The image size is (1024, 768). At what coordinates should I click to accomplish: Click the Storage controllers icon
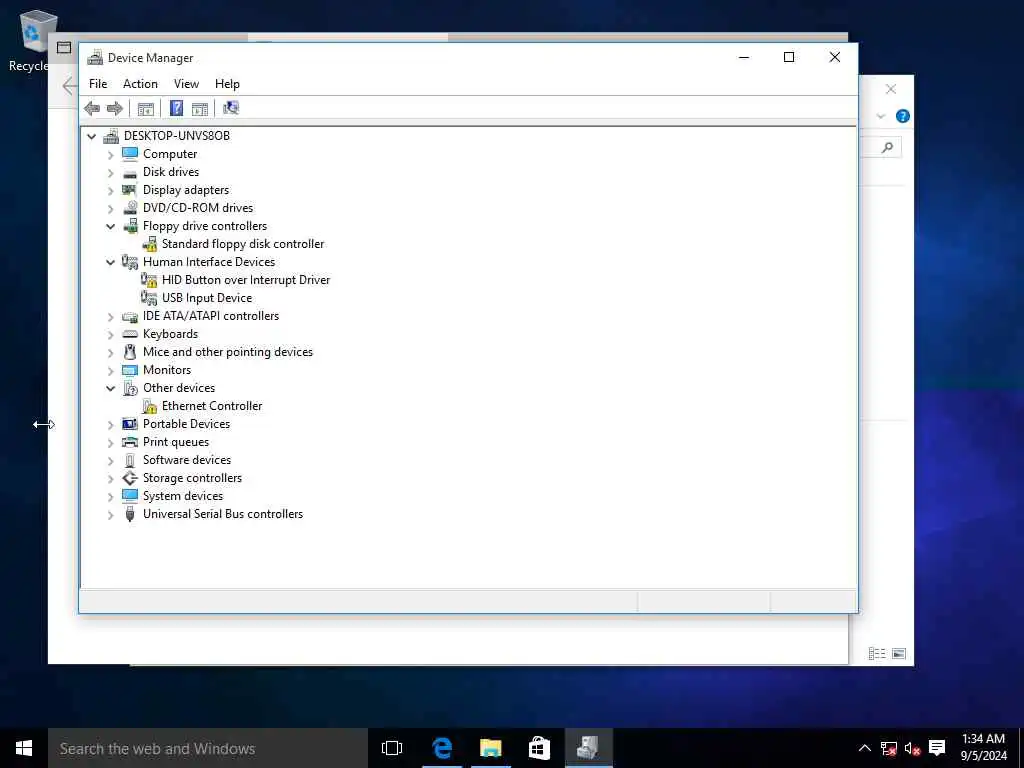(x=130, y=478)
